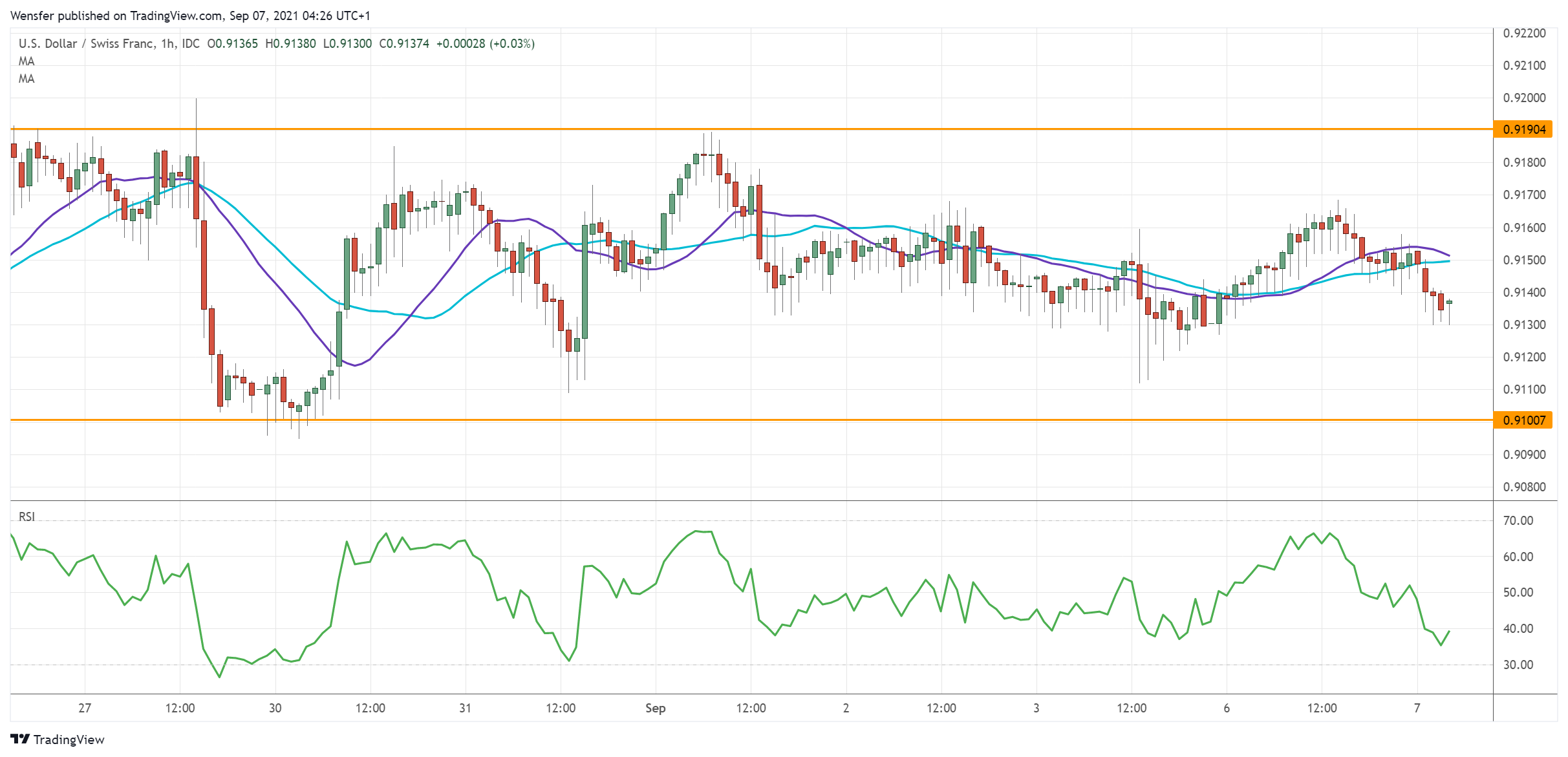Viewport: 1568px width, 757px height.
Task: Click the 30 date axis label
Action: [275, 708]
